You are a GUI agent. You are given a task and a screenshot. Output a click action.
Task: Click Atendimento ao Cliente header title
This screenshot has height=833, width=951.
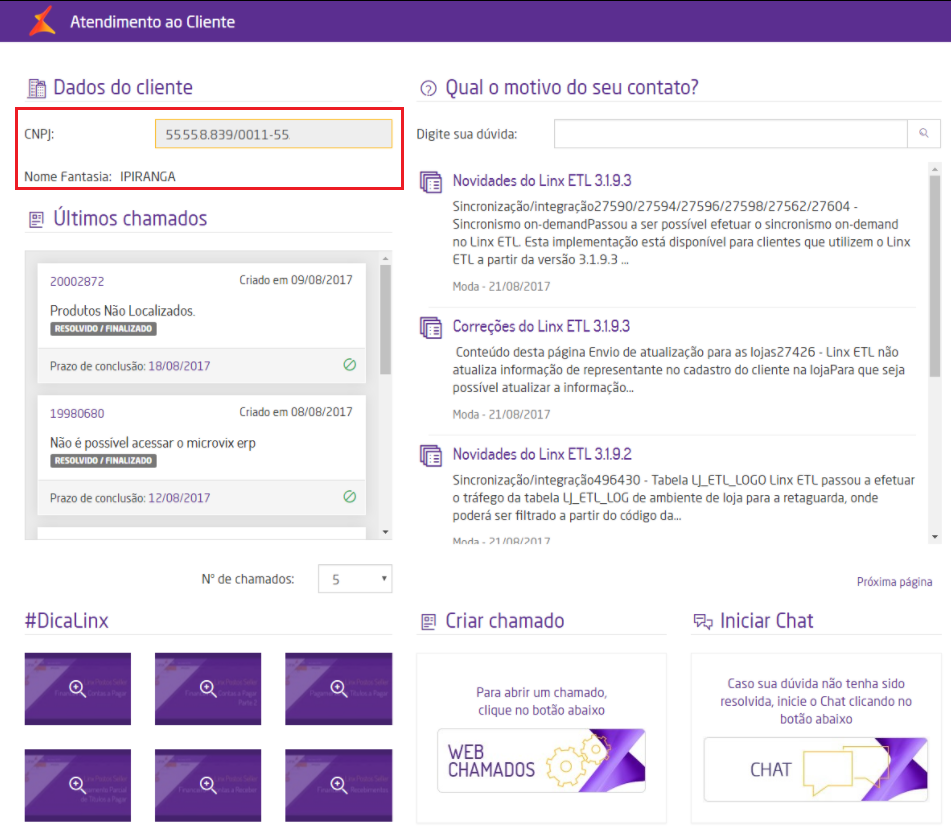click(x=152, y=22)
